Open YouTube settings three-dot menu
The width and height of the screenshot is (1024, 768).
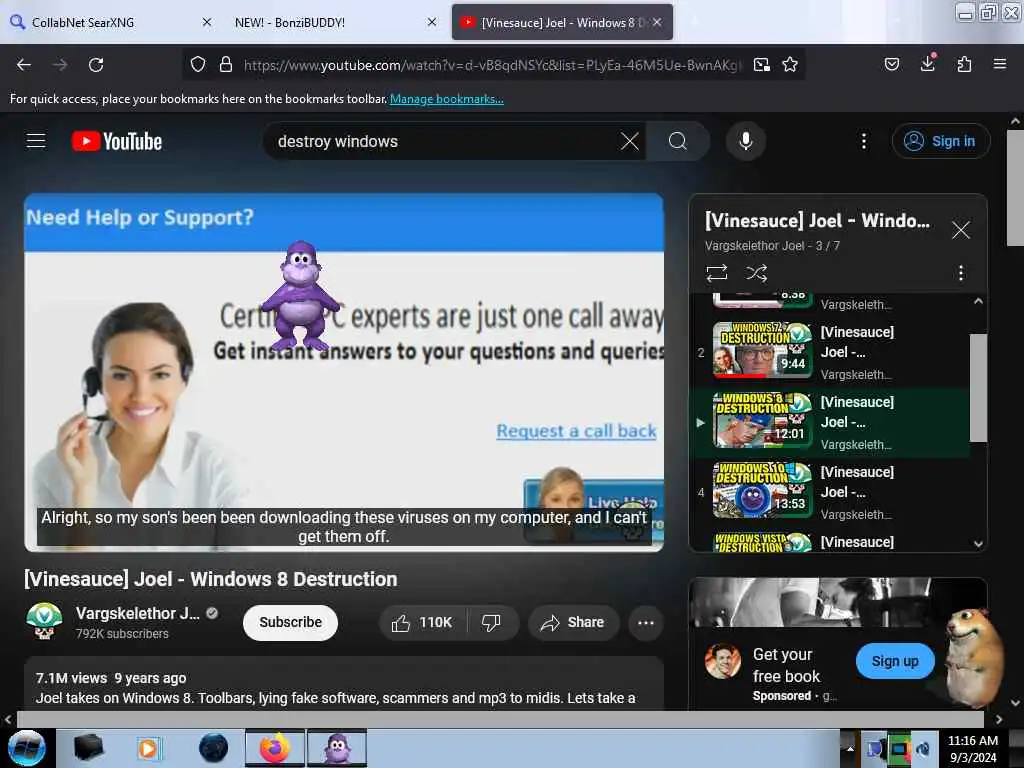(x=863, y=141)
